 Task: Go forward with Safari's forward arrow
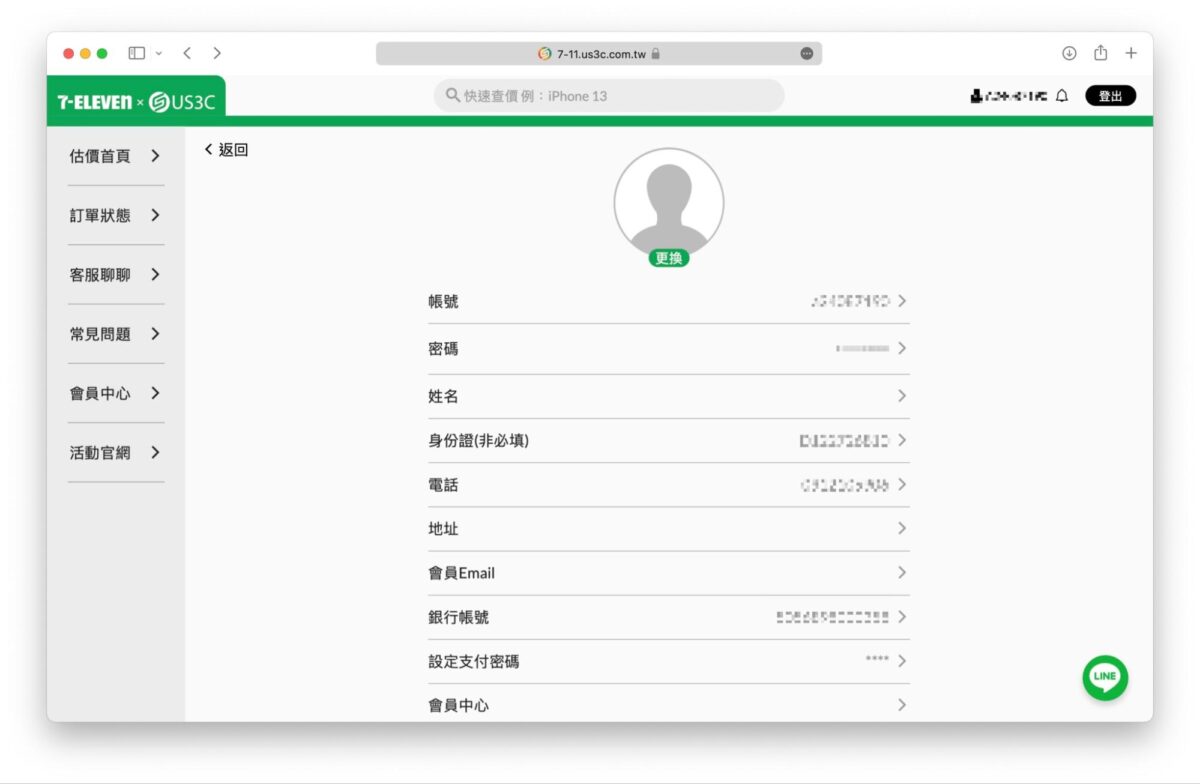pos(217,53)
